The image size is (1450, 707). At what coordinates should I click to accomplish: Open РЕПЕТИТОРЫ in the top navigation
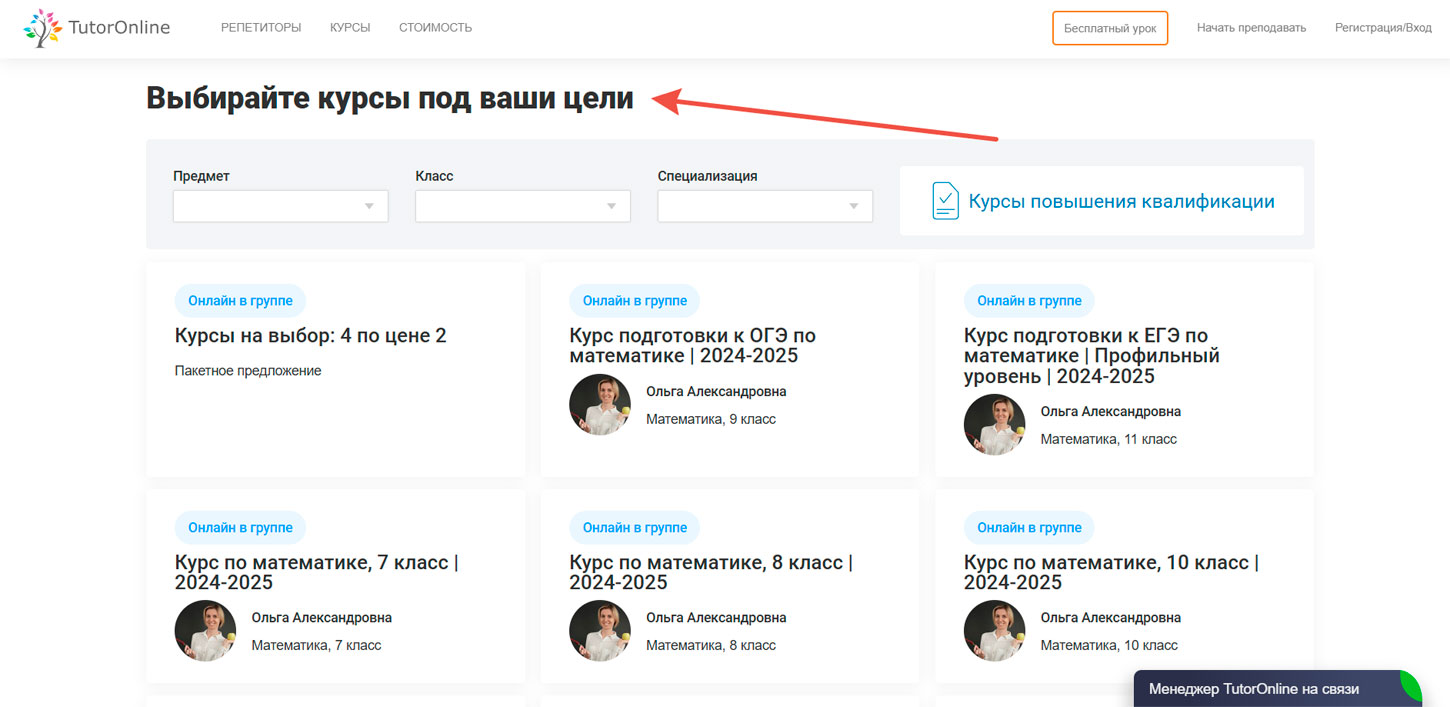tap(261, 28)
